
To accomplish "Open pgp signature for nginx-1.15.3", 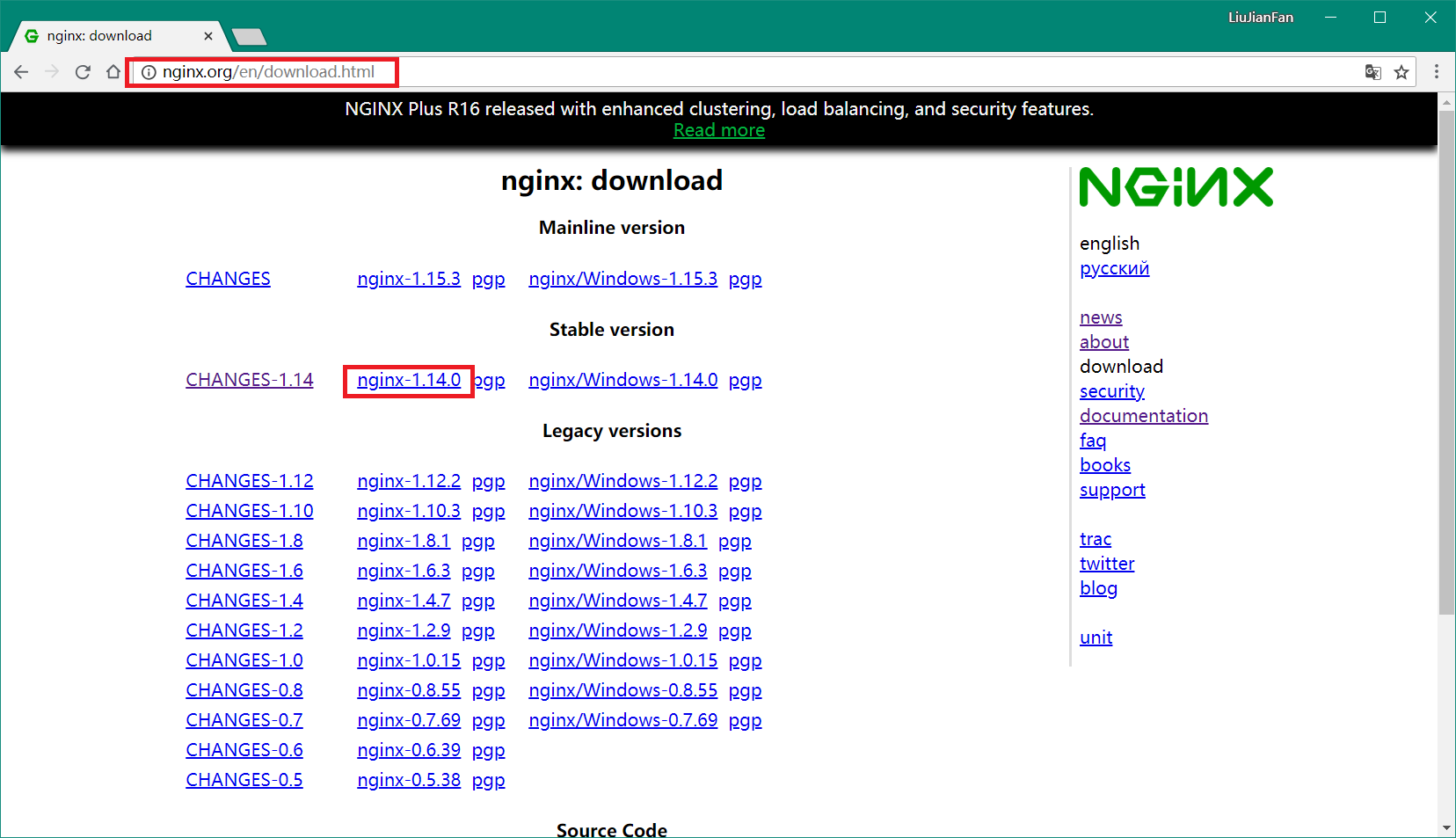I will 488,280.
